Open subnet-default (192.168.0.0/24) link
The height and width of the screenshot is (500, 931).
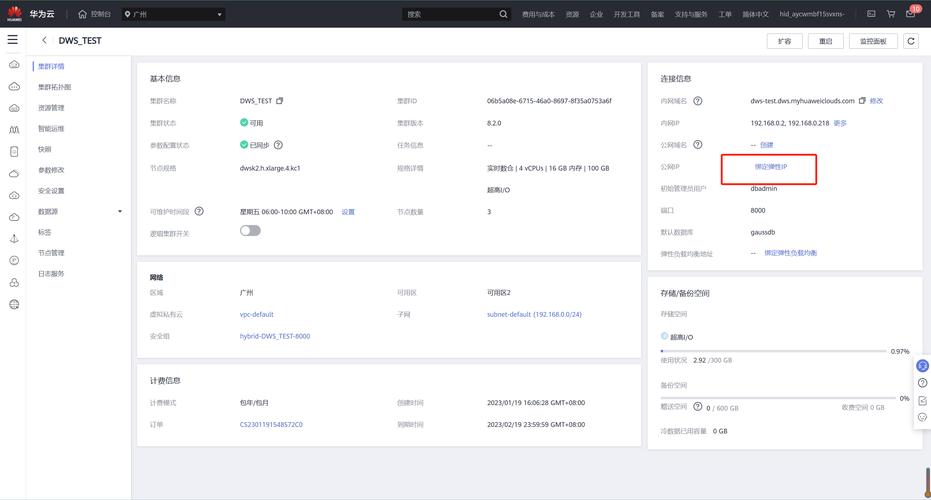click(534, 315)
